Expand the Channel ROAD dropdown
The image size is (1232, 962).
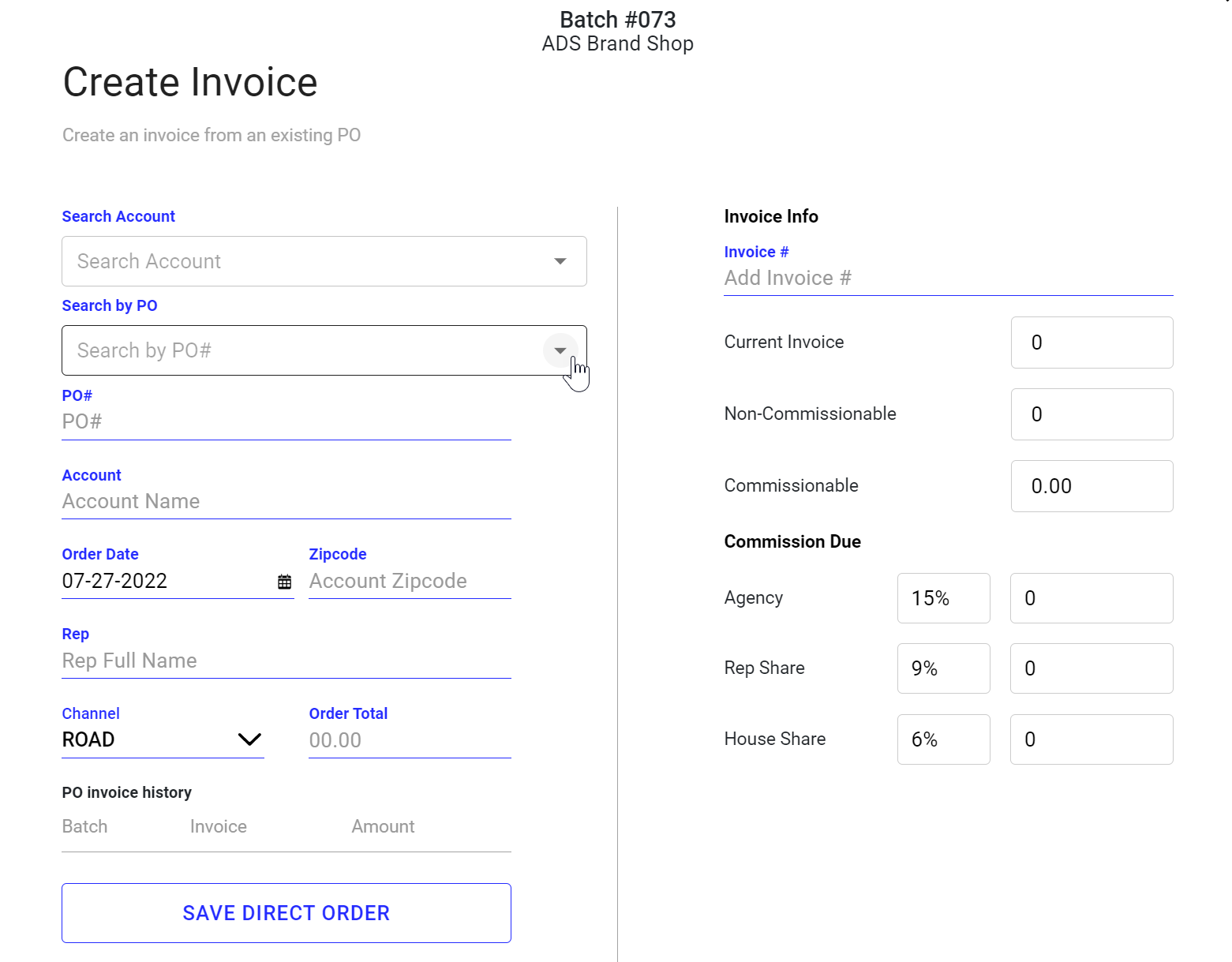pos(249,739)
